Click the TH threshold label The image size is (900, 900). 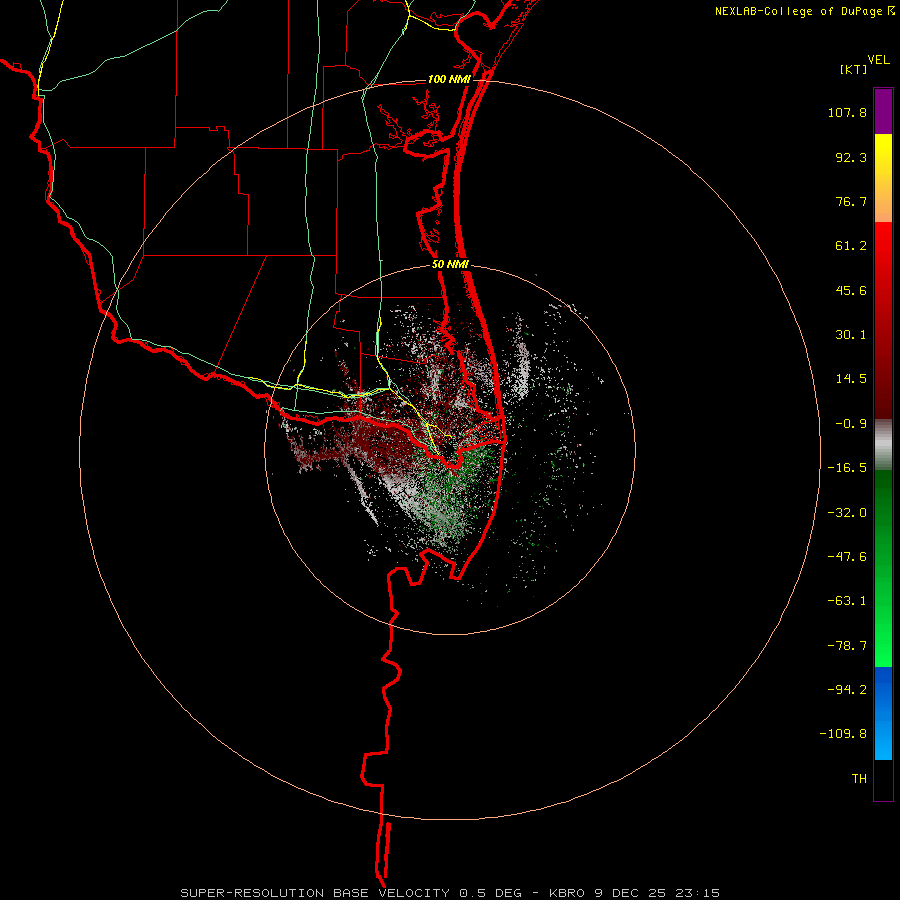click(859, 779)
